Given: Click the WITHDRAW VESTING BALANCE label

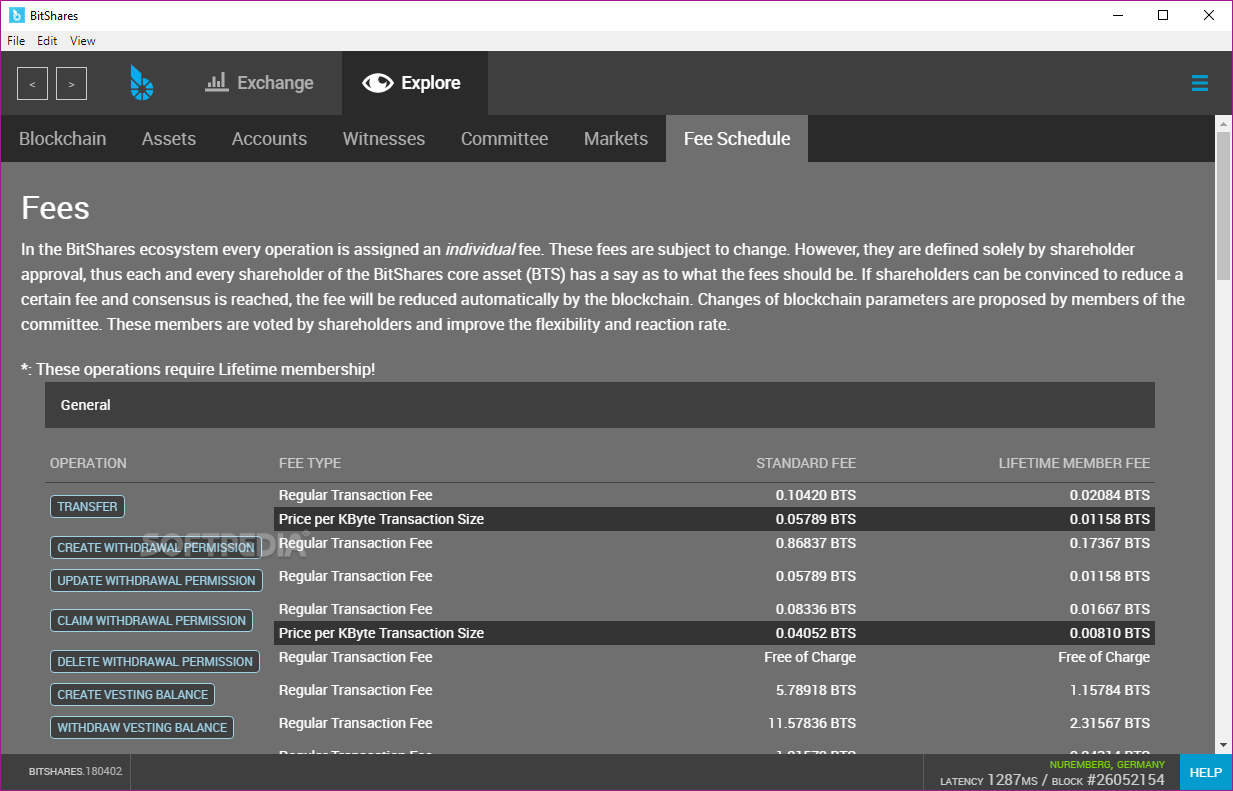Looking at the screenshot, I should pos(142,728).
